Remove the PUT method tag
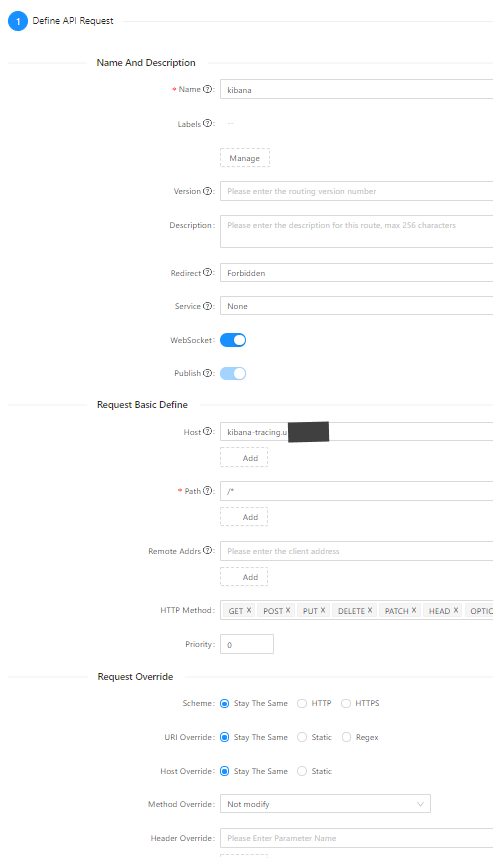493x858 pixels. (x=323, y=610)
